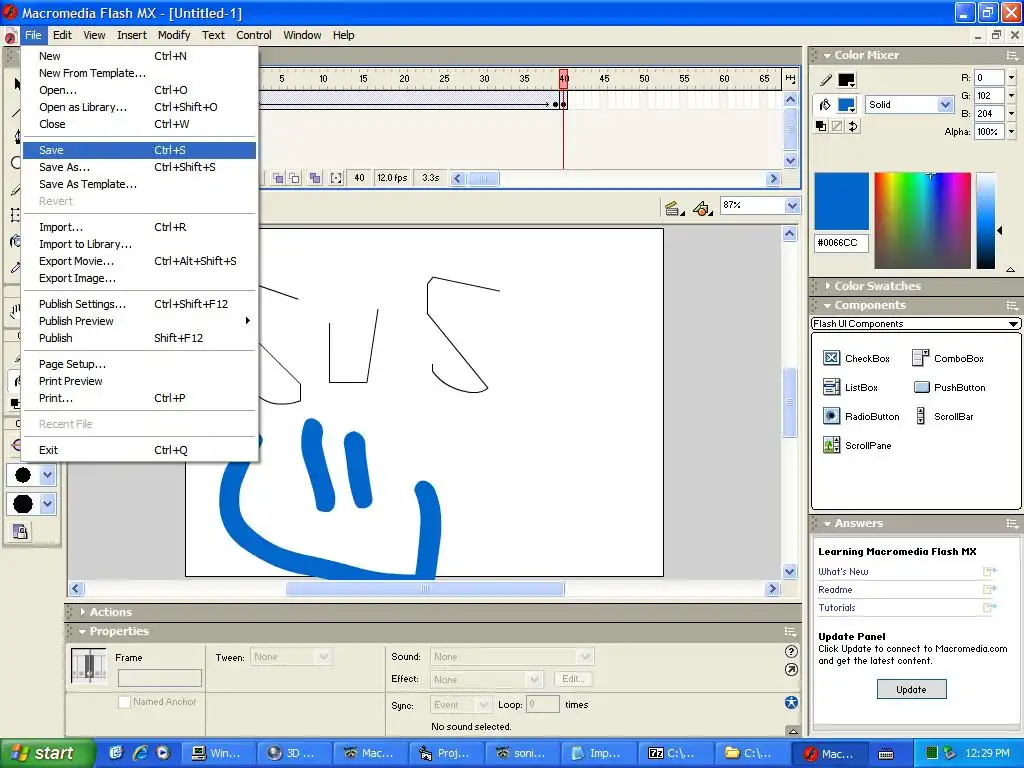Open the Answers panel options menu icon
This screenshot has width=1024, height=768.
tap(1012, 523)
